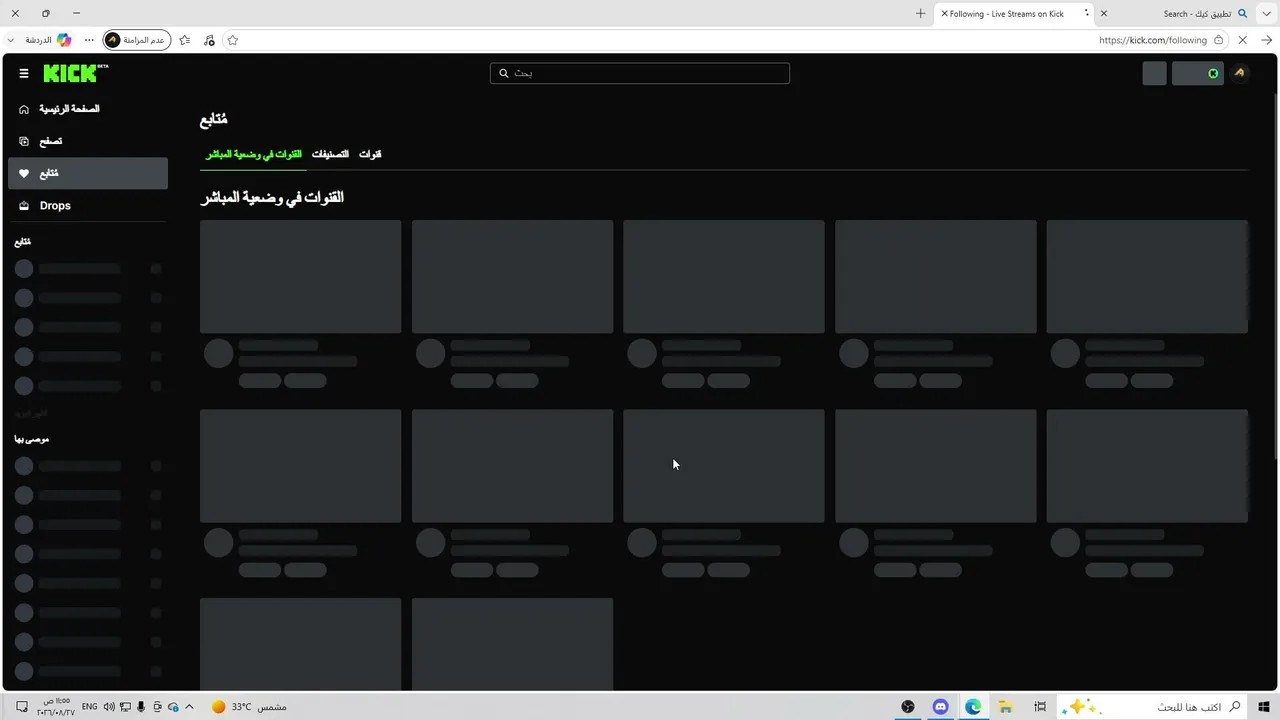Open the OBS icon on the taskbar
Image resolution: width=1280 pixels, height=720 pixels.
click(907, 707)
